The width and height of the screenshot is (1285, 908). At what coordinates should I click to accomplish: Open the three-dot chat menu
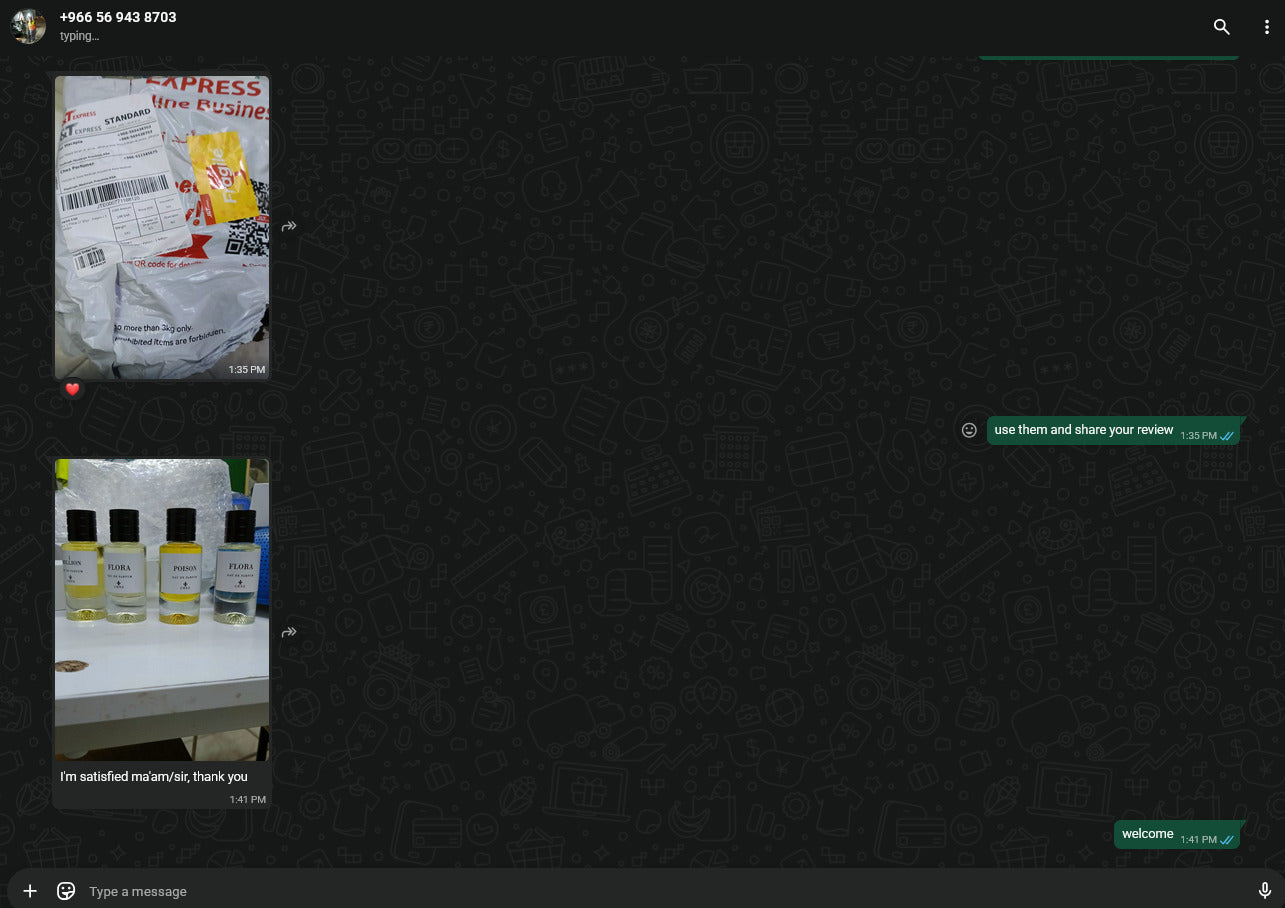(1266, 27)
